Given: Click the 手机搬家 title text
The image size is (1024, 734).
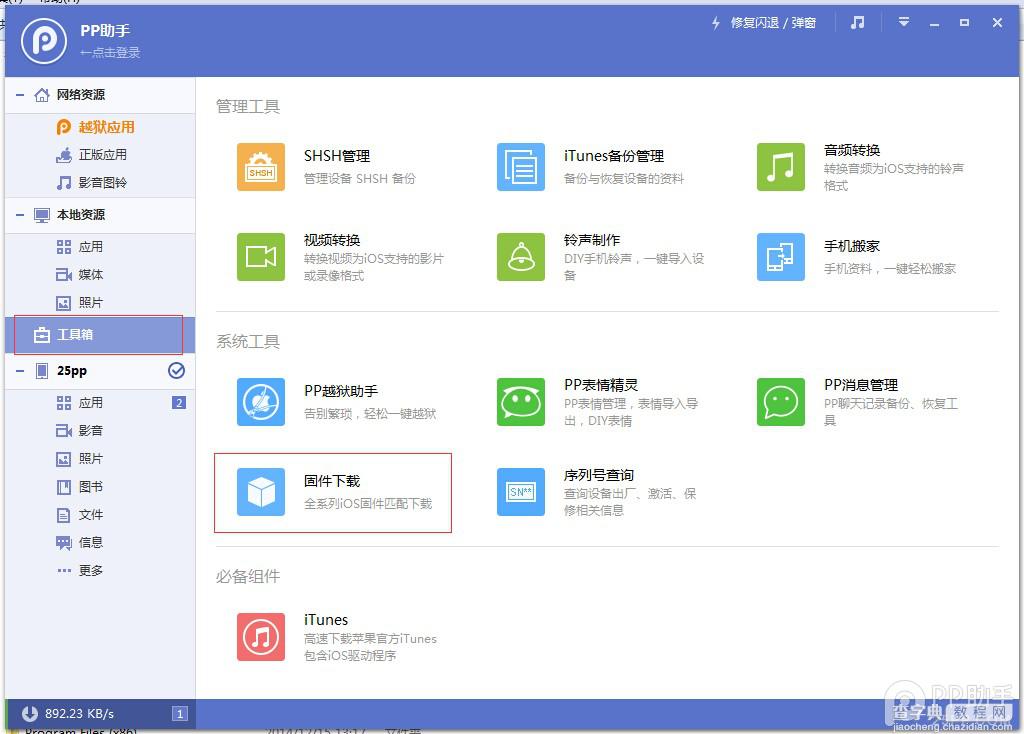Looking at the screenshot, I should pos(852,246).
